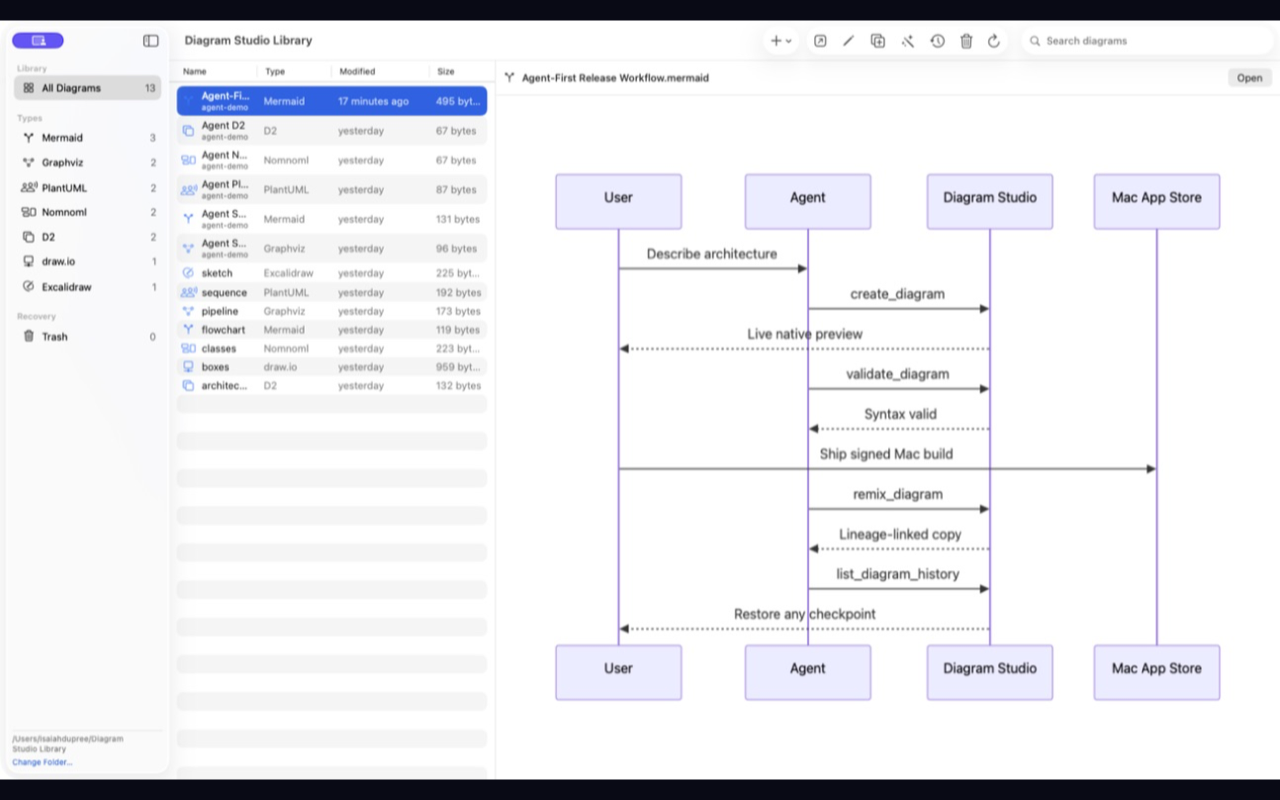
Task: Click the Change Folder... link
Action: tap(42, 762)
